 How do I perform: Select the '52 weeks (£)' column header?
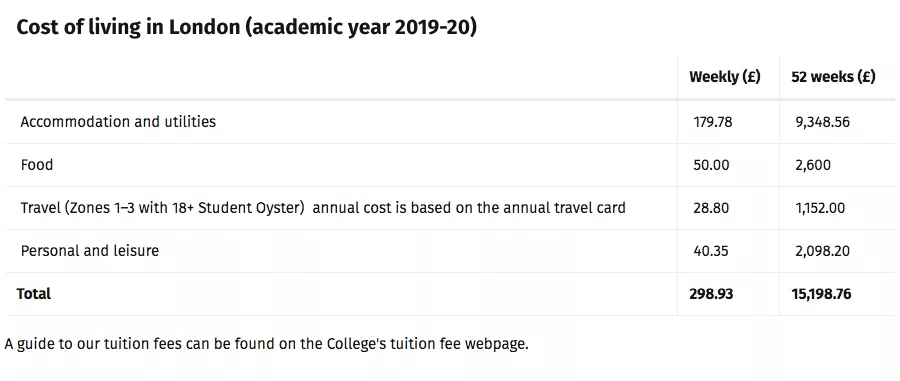(x=833, y=77)
